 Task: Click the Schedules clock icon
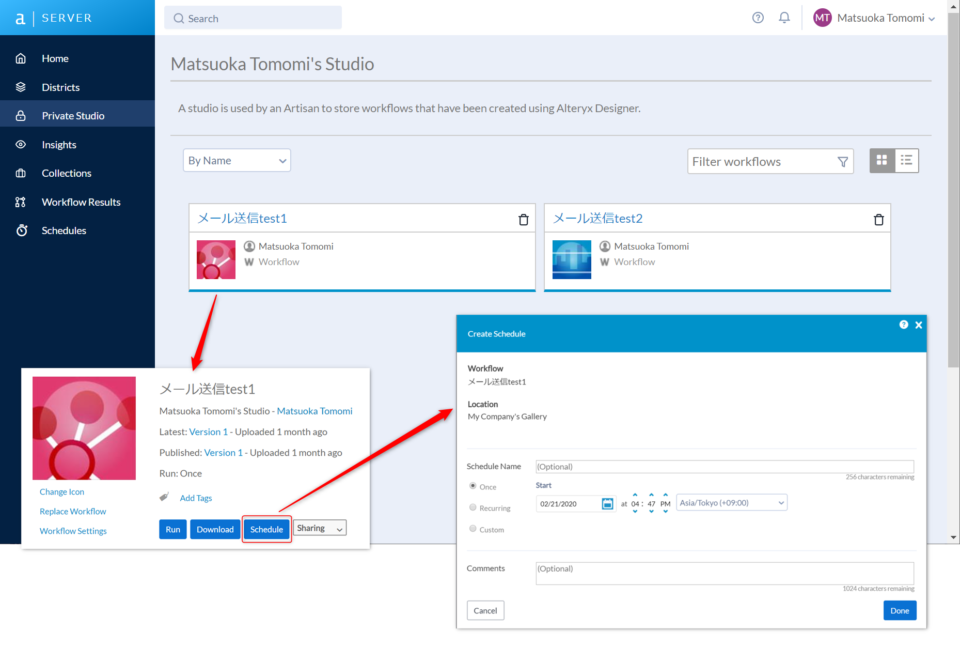point(21,230)
